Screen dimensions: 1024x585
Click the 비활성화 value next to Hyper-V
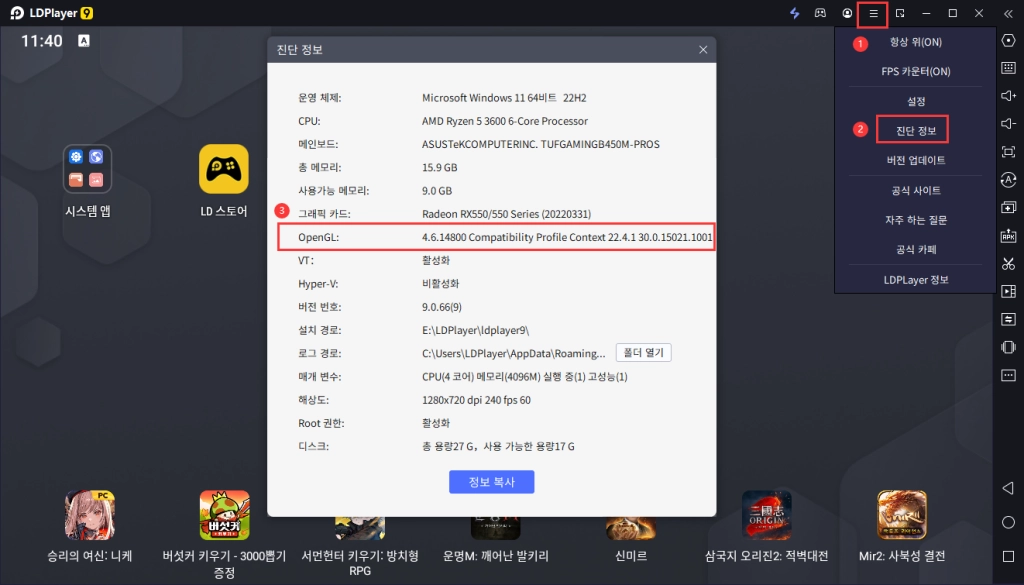click(x=440, y=283)
